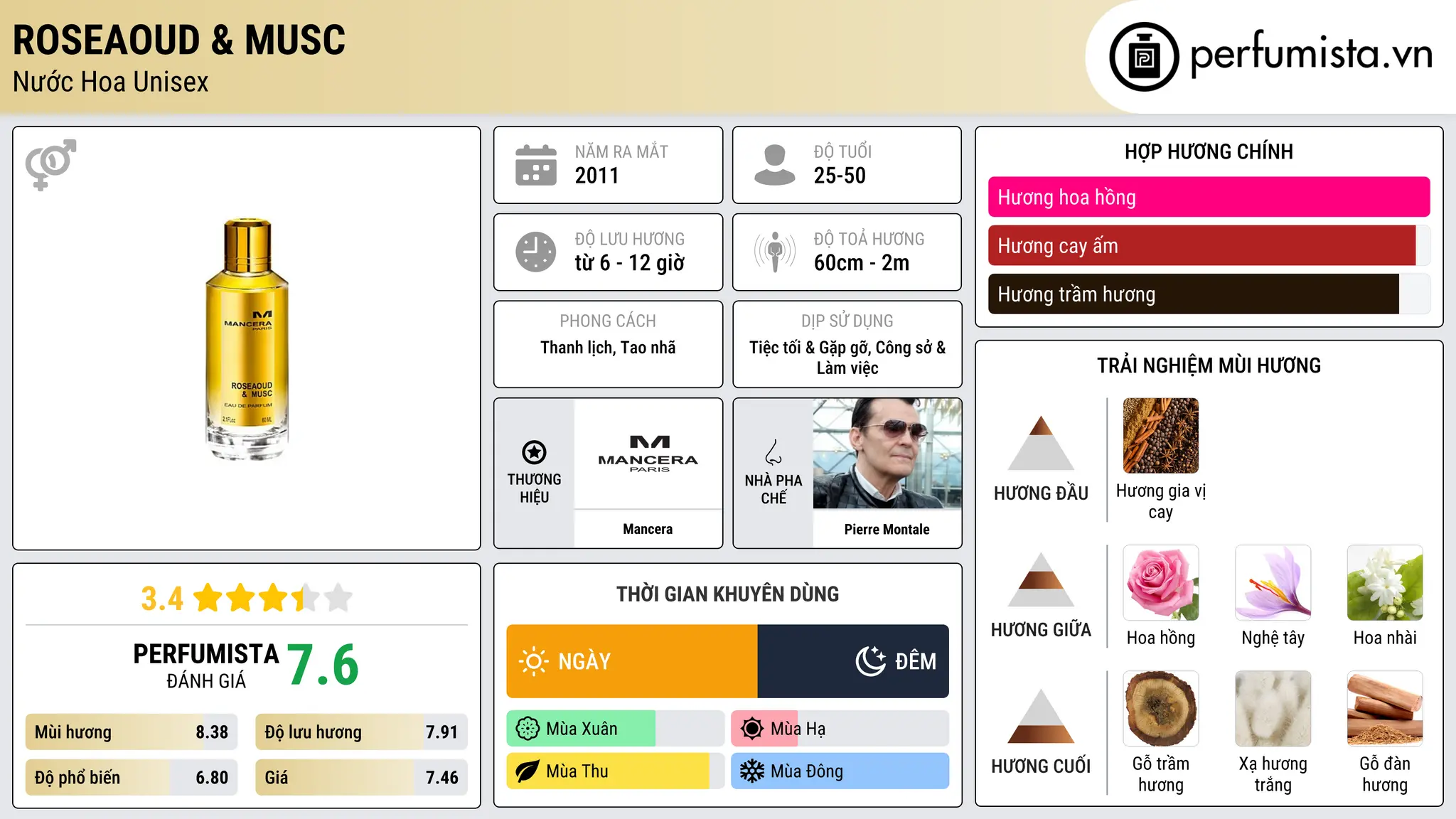Click the moon icon in the Đêm bar
The width and height of the screenshot is (1456, 819).
point(871,661)
